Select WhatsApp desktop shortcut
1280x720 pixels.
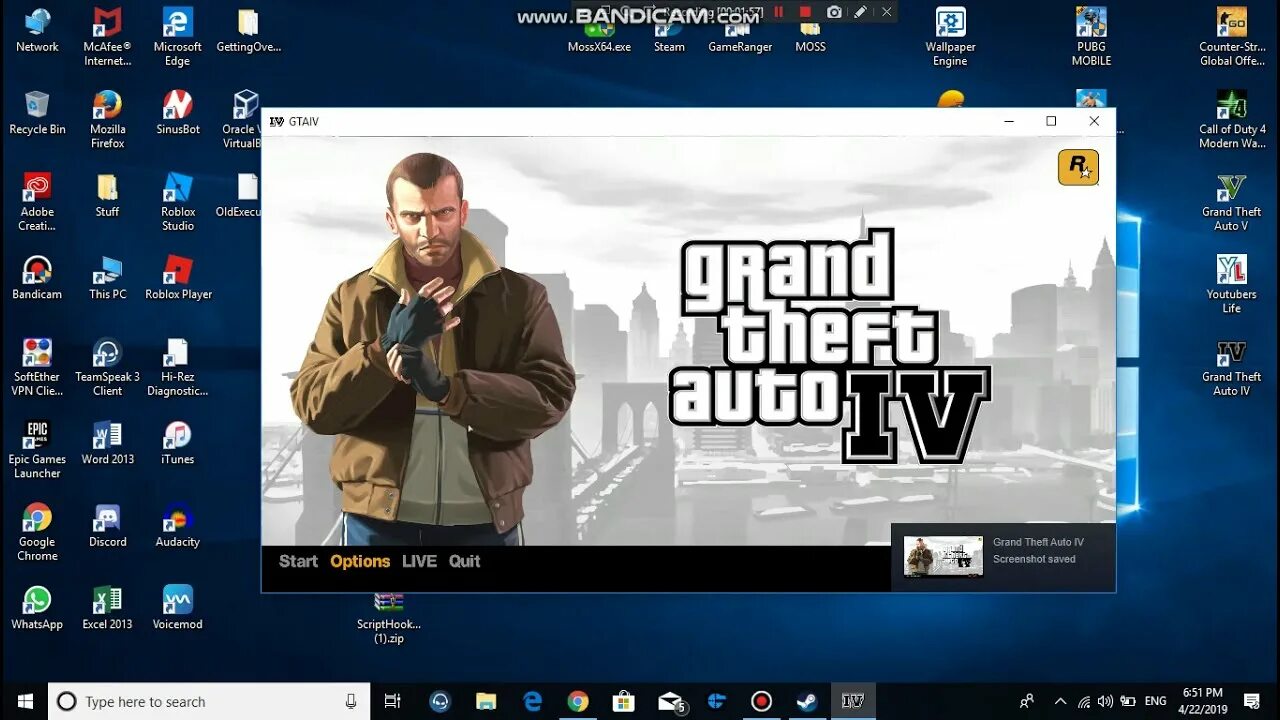tap(37, 608)
